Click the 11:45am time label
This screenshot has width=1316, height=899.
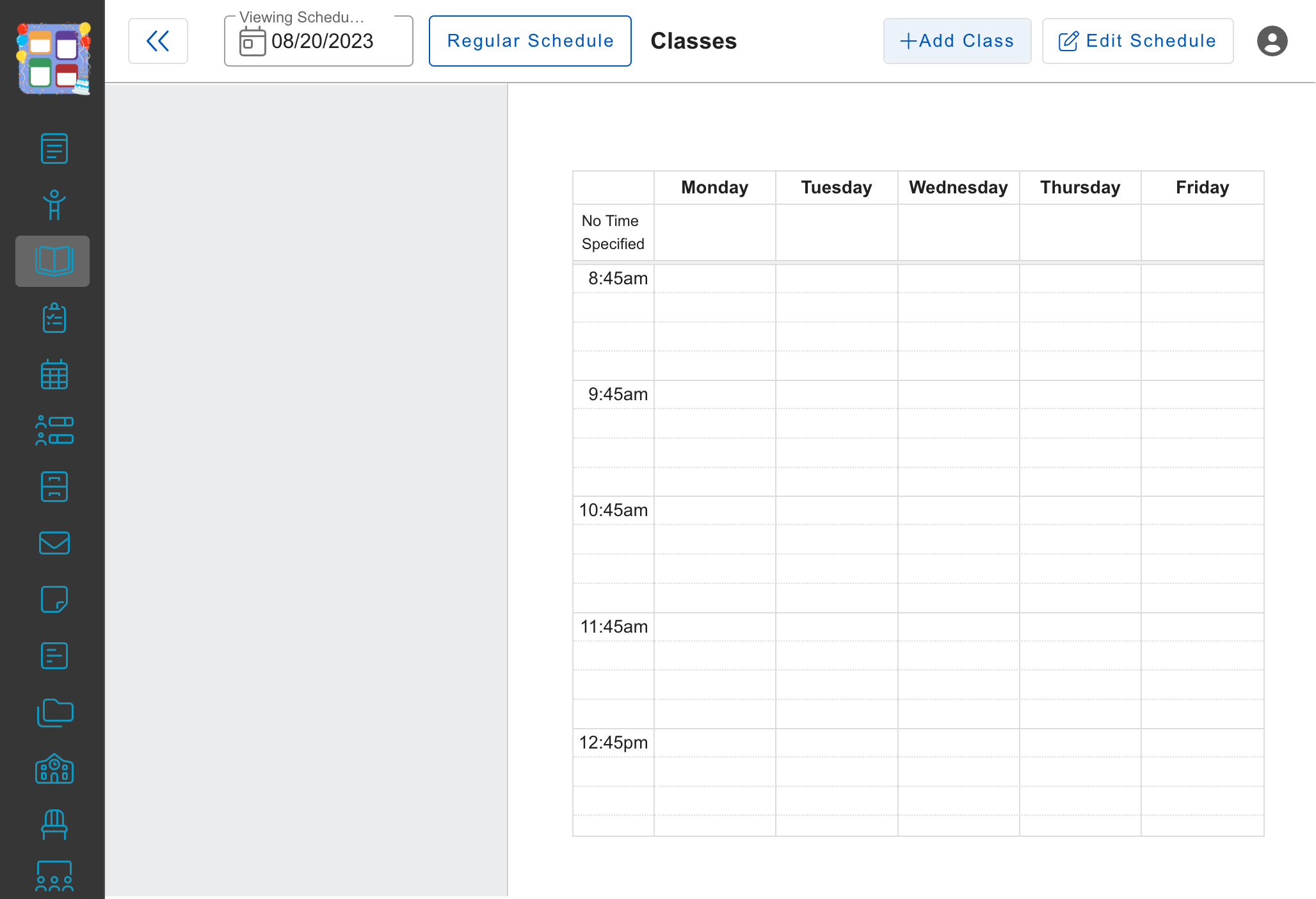[613, 626]
